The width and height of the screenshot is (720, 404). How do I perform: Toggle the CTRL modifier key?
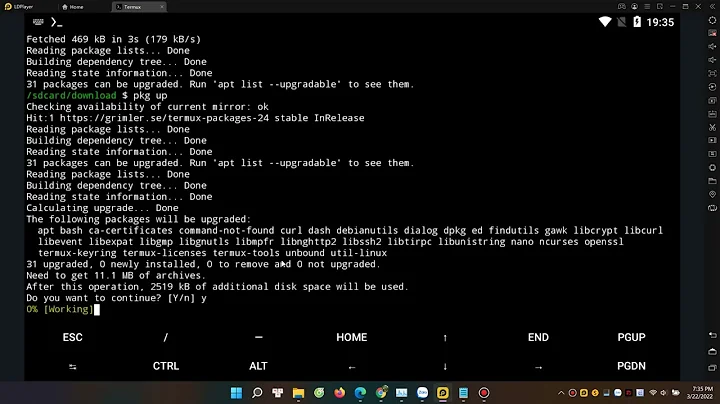pyautogui.click(x=166, y=366)
